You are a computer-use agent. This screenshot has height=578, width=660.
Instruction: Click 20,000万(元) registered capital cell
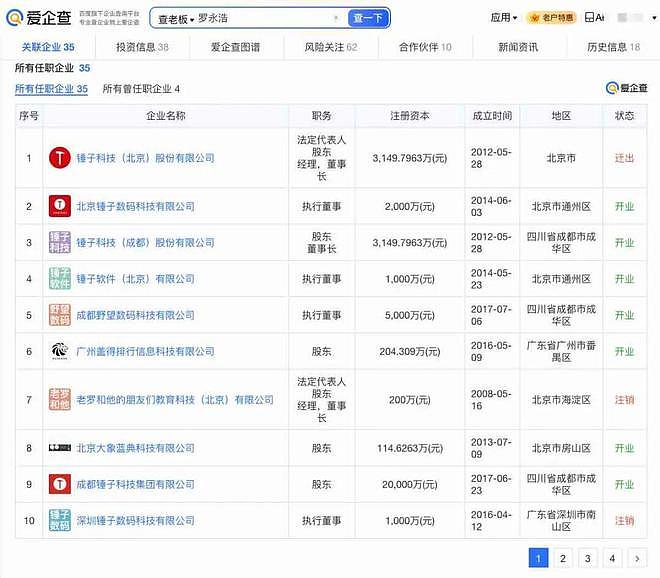pyautogui.click(x=410, y=485)
